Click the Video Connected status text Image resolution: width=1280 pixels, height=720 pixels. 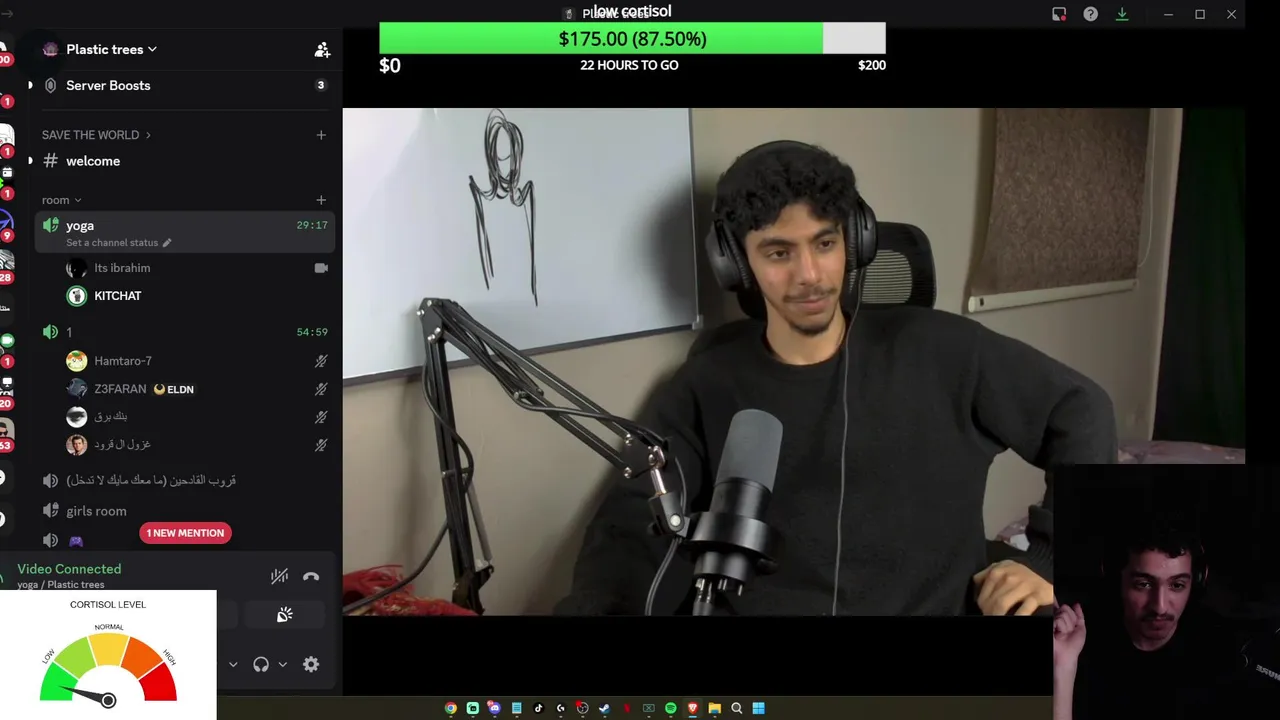point(69,569)
